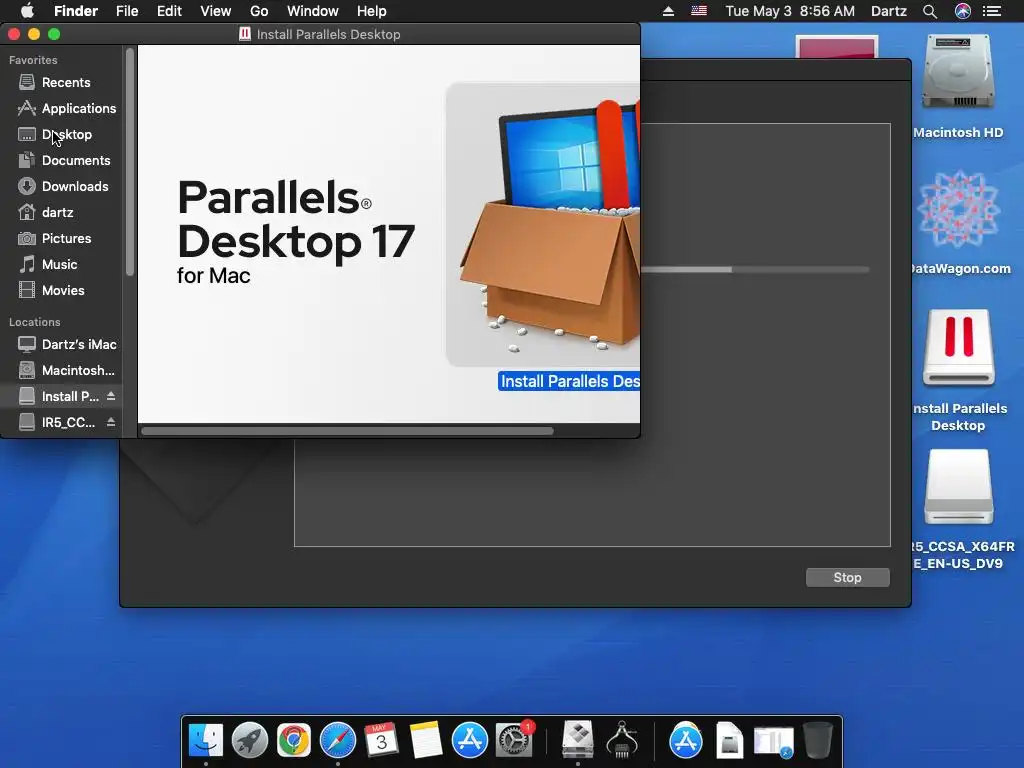Open System Information from the Dock
Screen dimensions: 1024x768
pyautogui.click(x=622, y=740)
